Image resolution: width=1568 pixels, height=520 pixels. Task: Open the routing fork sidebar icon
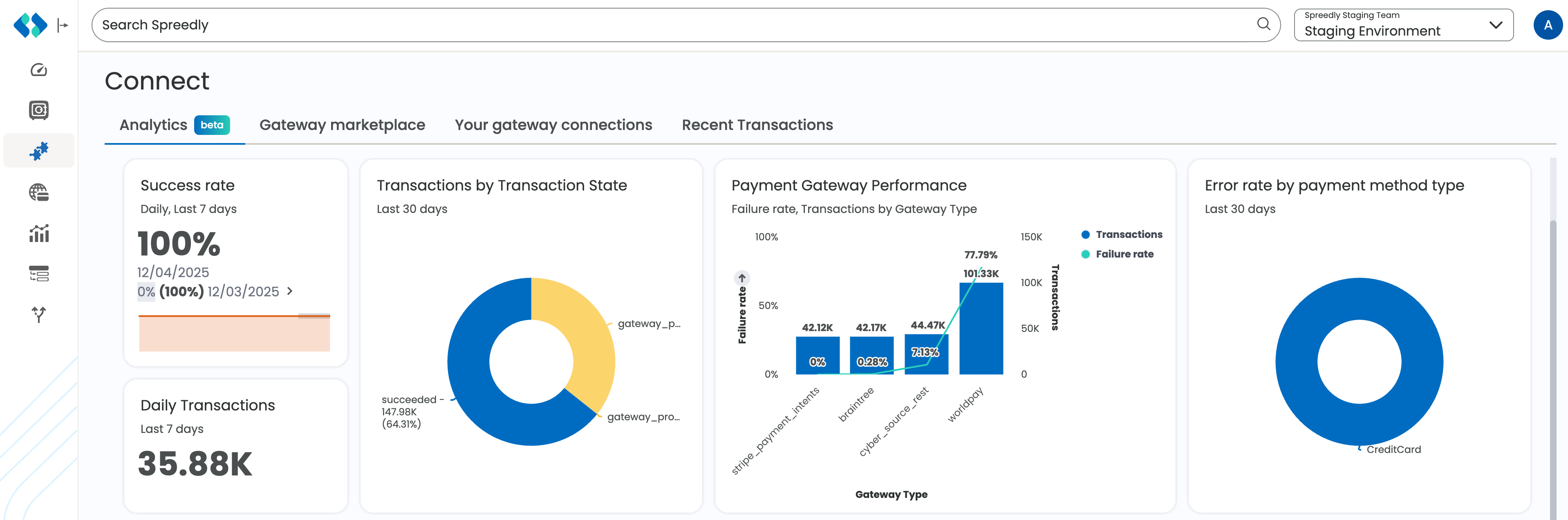39,314
